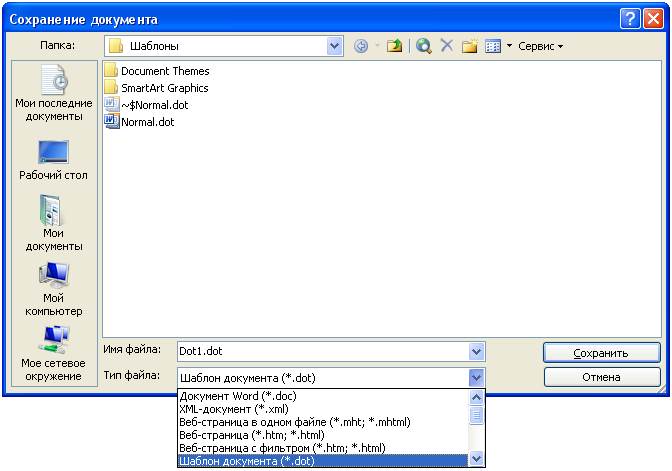Close the Сохранение документа dialog
Screen dimensions: 672x471
click(x=654, y=19)
